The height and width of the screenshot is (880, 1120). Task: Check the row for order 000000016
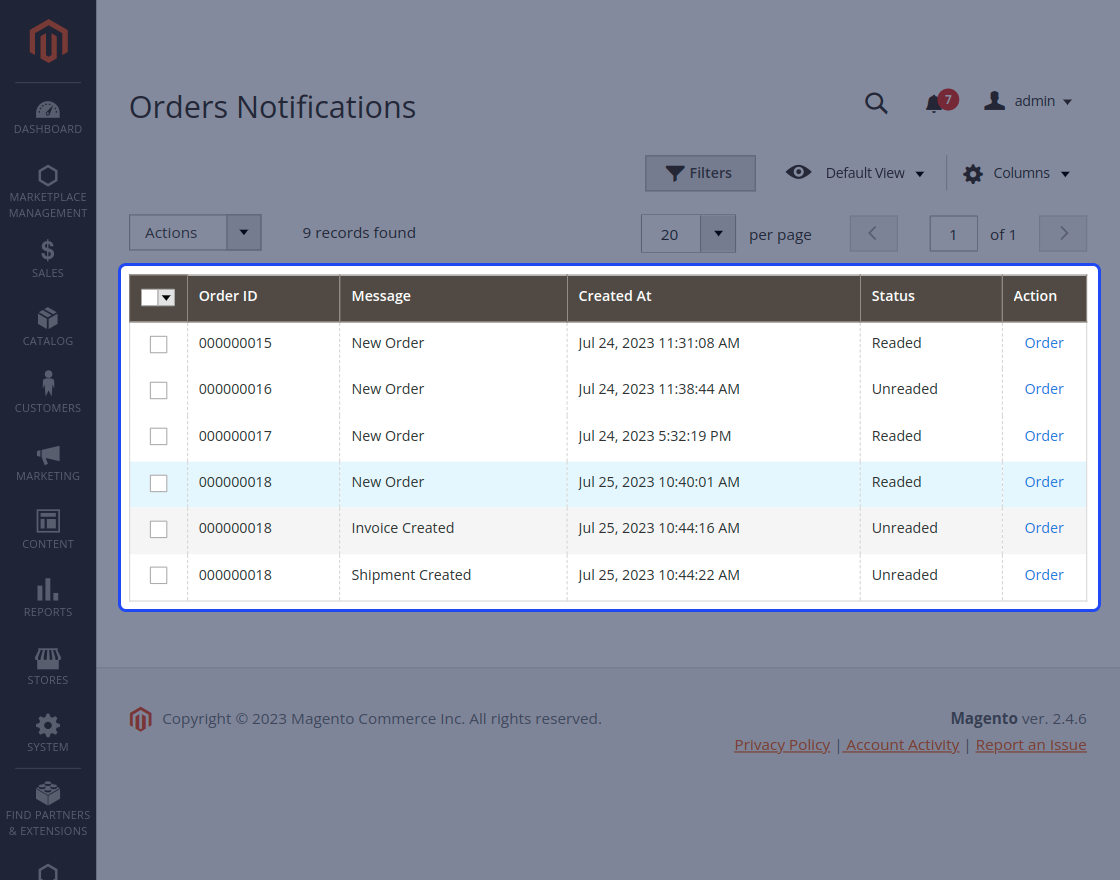[159, 390]
